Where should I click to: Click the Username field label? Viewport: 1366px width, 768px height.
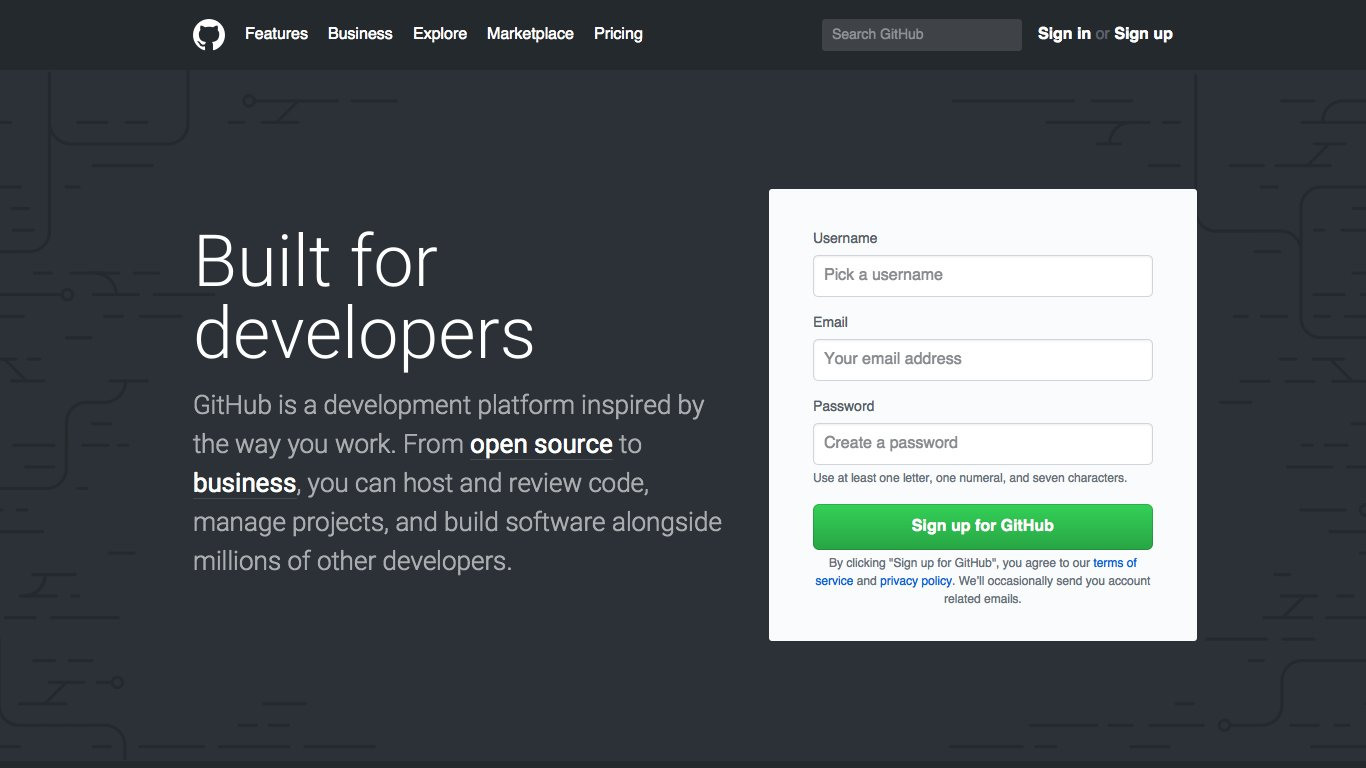845,238
